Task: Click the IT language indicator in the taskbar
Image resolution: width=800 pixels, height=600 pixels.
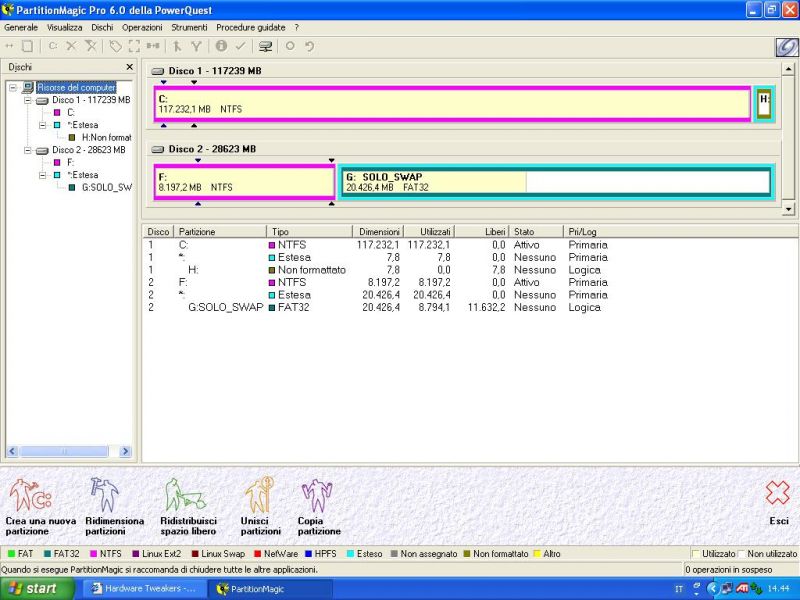Action: [679, 589]
